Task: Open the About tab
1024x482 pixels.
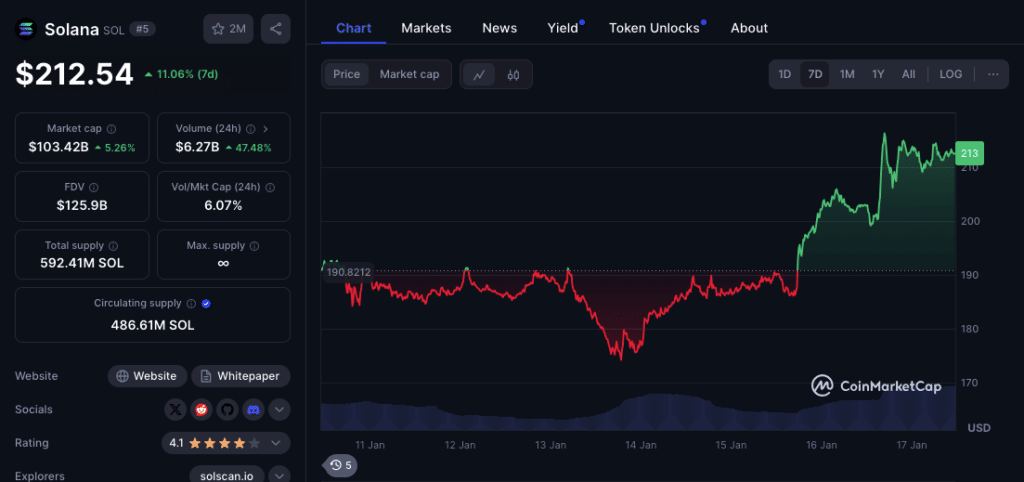Action: (749, 28)
